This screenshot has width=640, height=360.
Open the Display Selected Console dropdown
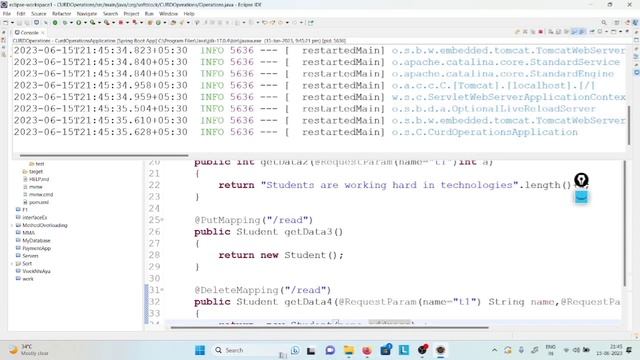606,31
